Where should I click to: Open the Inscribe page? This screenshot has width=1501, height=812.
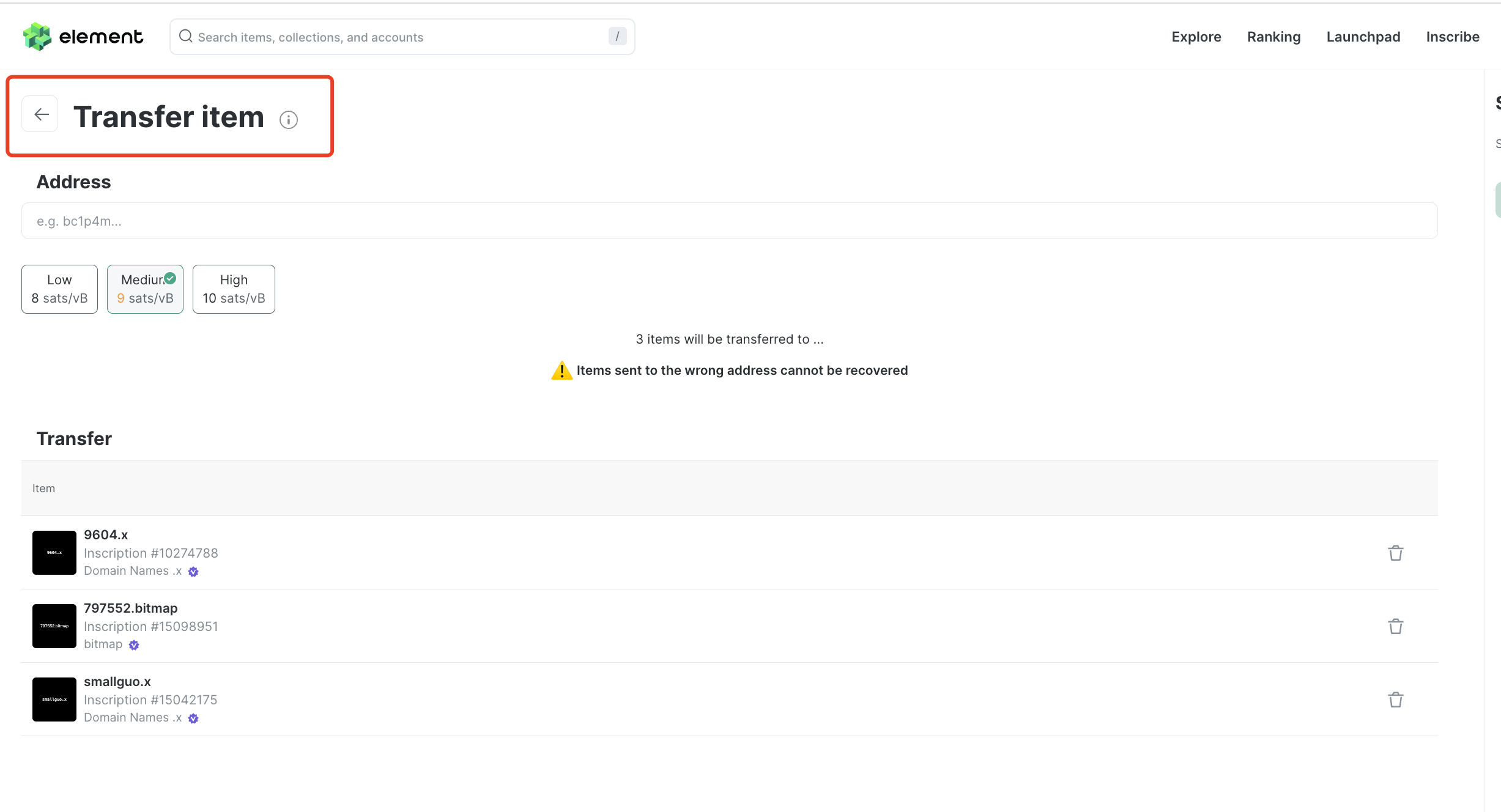point(1452,37)
